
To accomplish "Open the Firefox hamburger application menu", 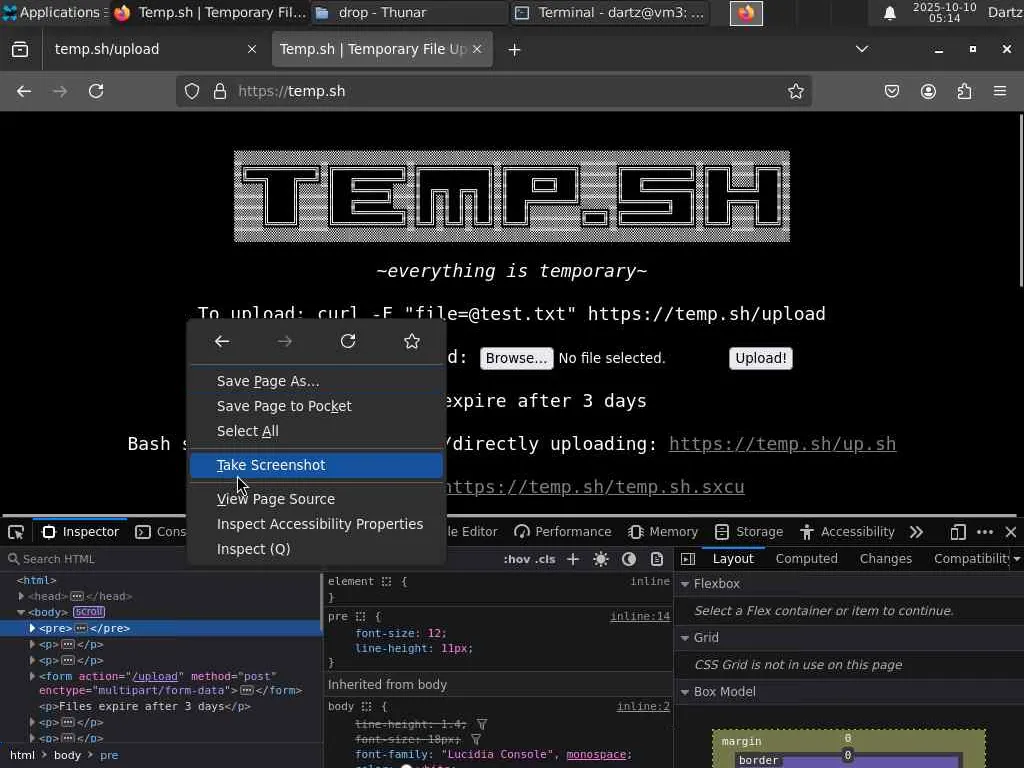I will [1000, 91].
